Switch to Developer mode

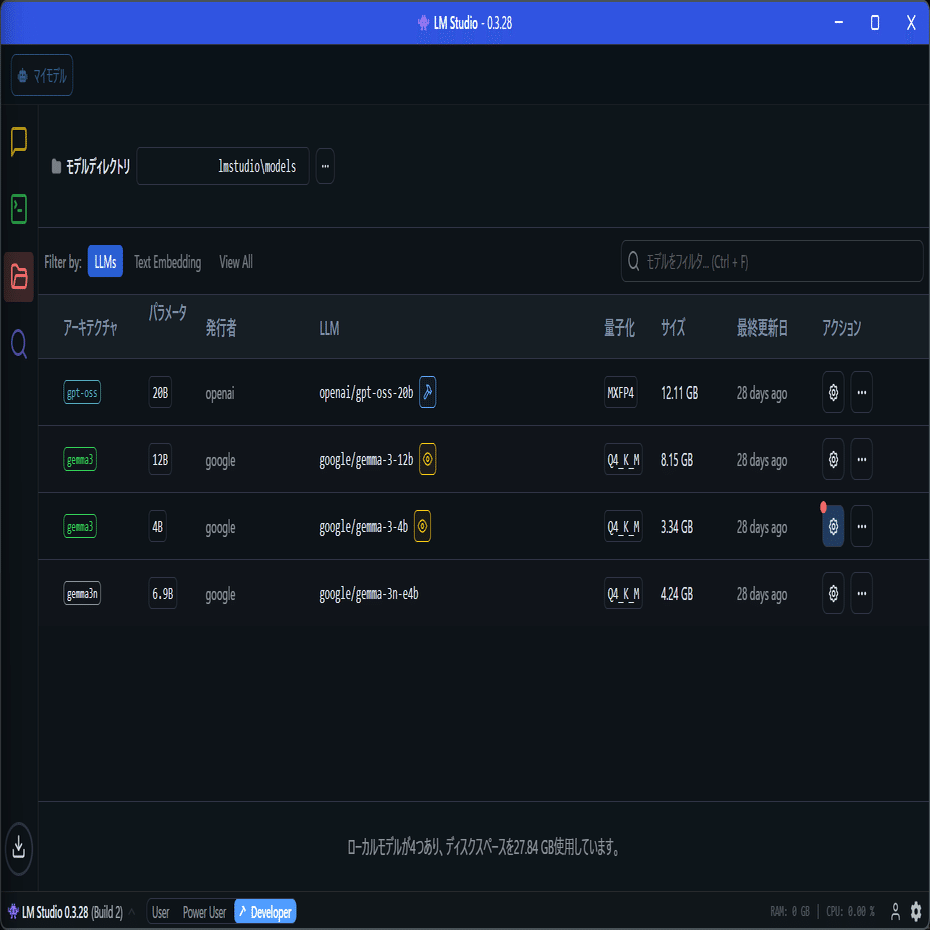[x=265, y=912]
